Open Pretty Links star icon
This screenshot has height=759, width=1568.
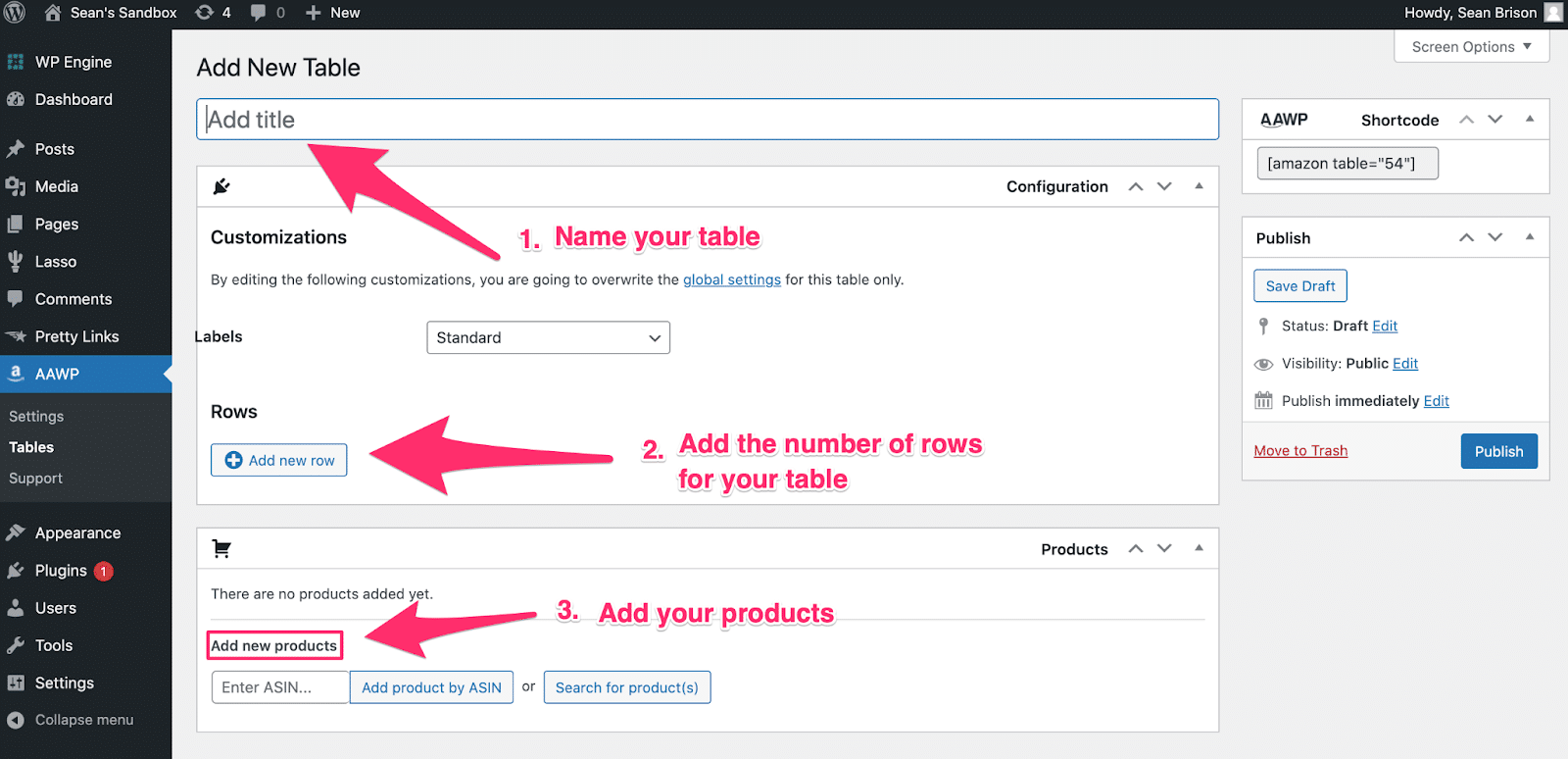[16, 336]
